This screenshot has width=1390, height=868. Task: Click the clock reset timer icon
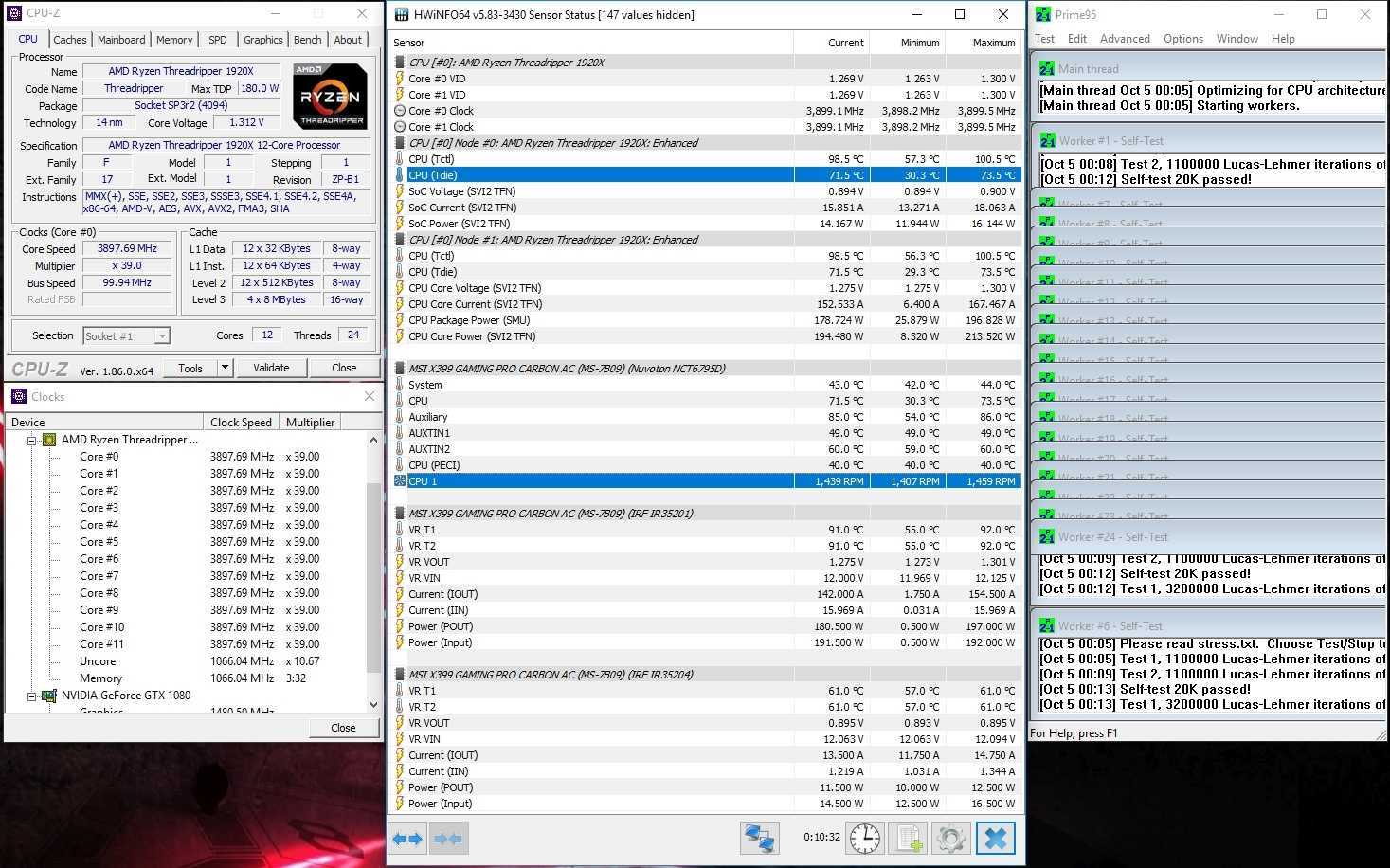pos(864,839)
